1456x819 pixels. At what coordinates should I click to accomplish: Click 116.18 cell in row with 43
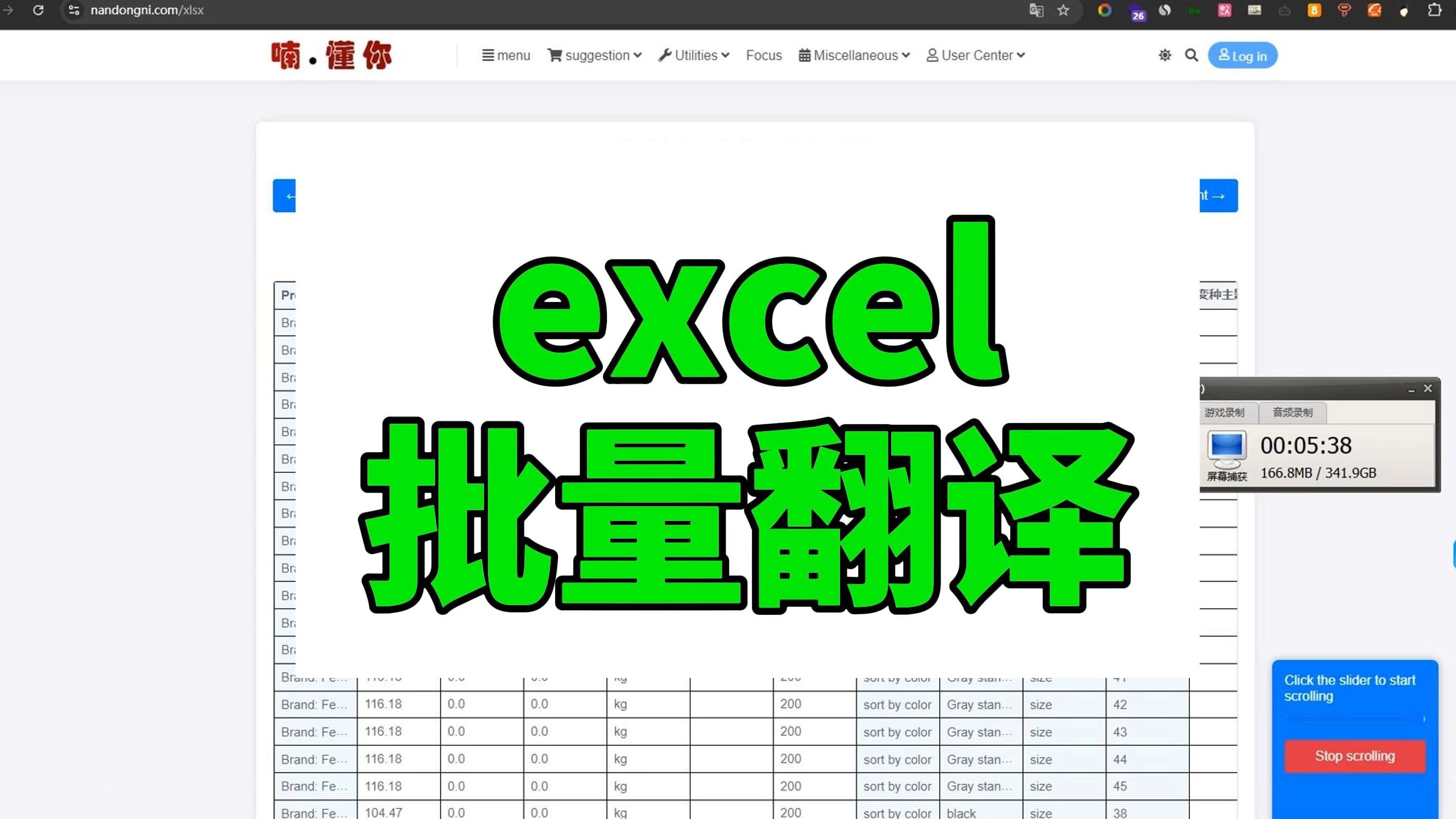[399, 731]
